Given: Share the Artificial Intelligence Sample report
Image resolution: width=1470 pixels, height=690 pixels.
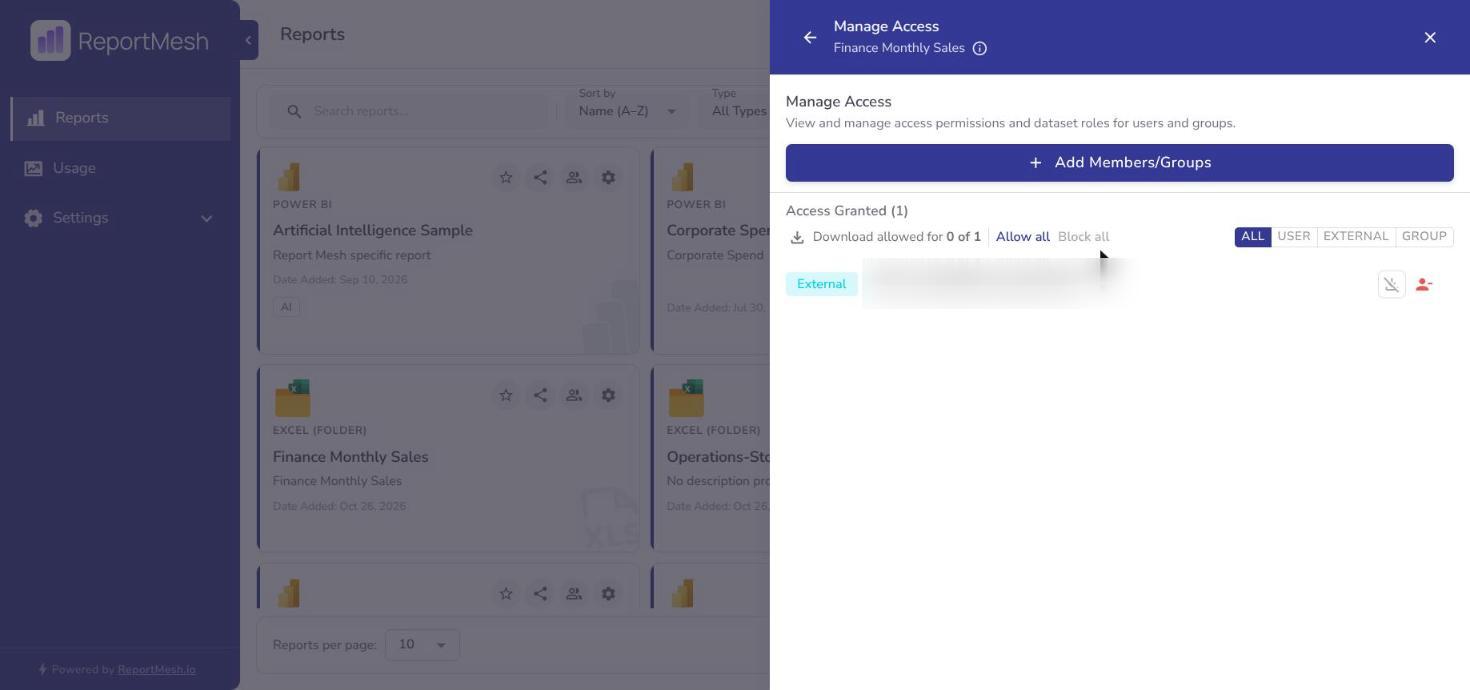Looking at the screenshot, I should [x=540, y=177].
